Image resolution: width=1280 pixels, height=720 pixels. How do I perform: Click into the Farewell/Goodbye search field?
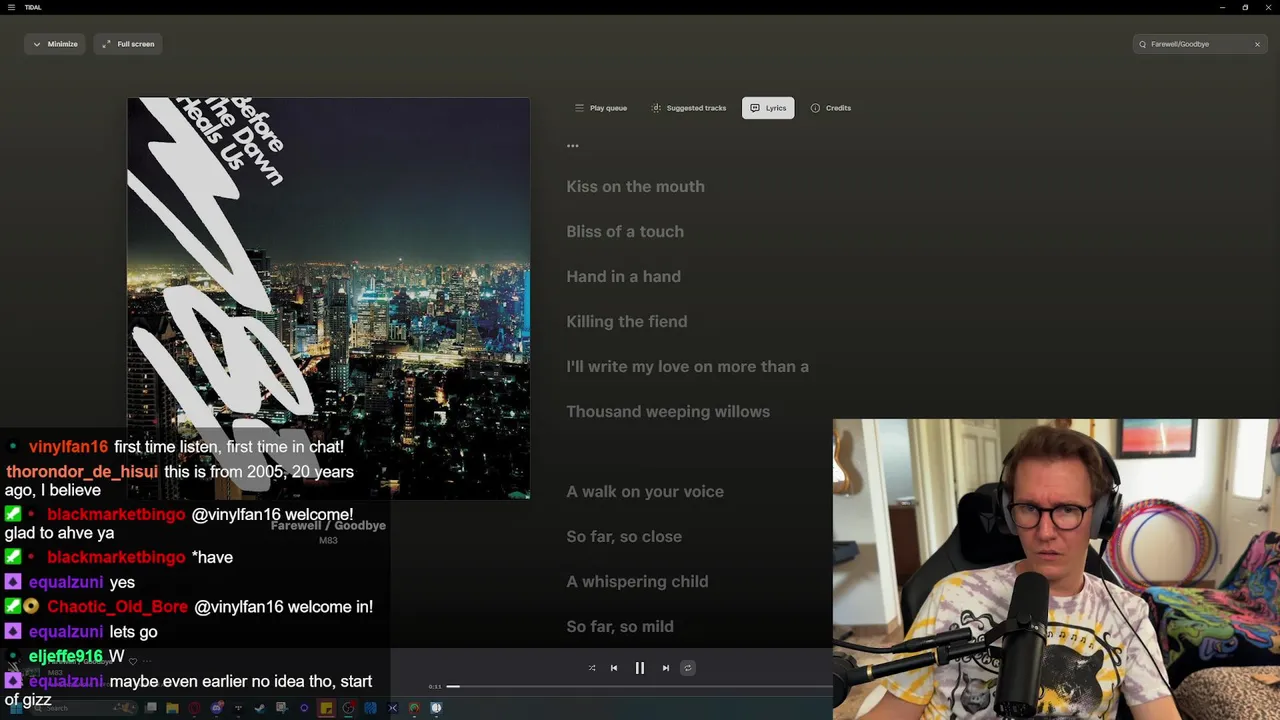[1199, 44]
